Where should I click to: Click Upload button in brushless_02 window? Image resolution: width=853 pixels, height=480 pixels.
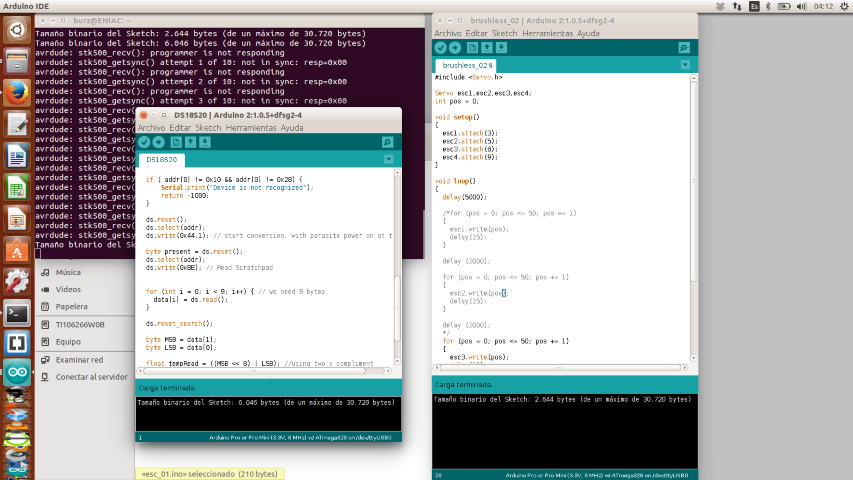[455, 48]
